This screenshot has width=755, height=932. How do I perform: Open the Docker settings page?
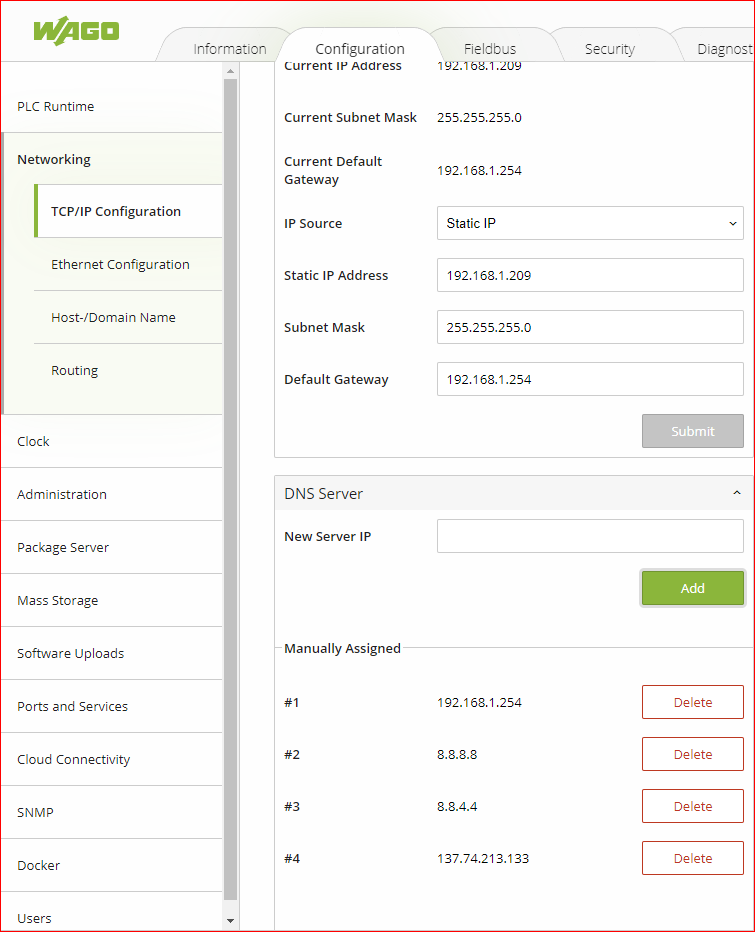click(x=38, y=865)
